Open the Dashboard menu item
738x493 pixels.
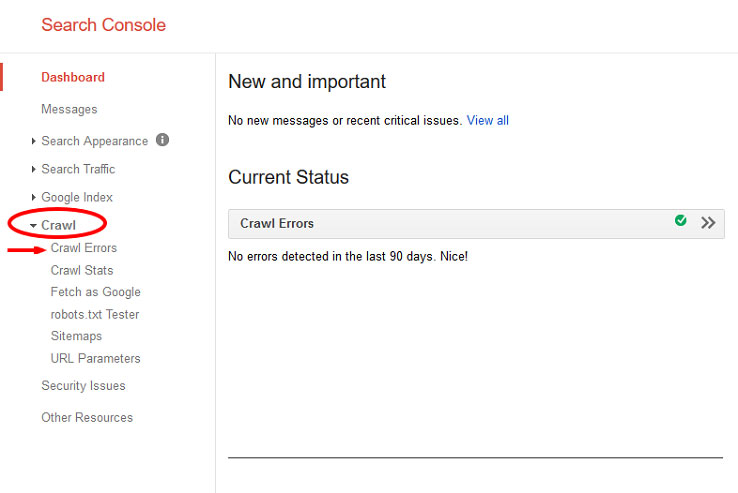click(73, 77)
